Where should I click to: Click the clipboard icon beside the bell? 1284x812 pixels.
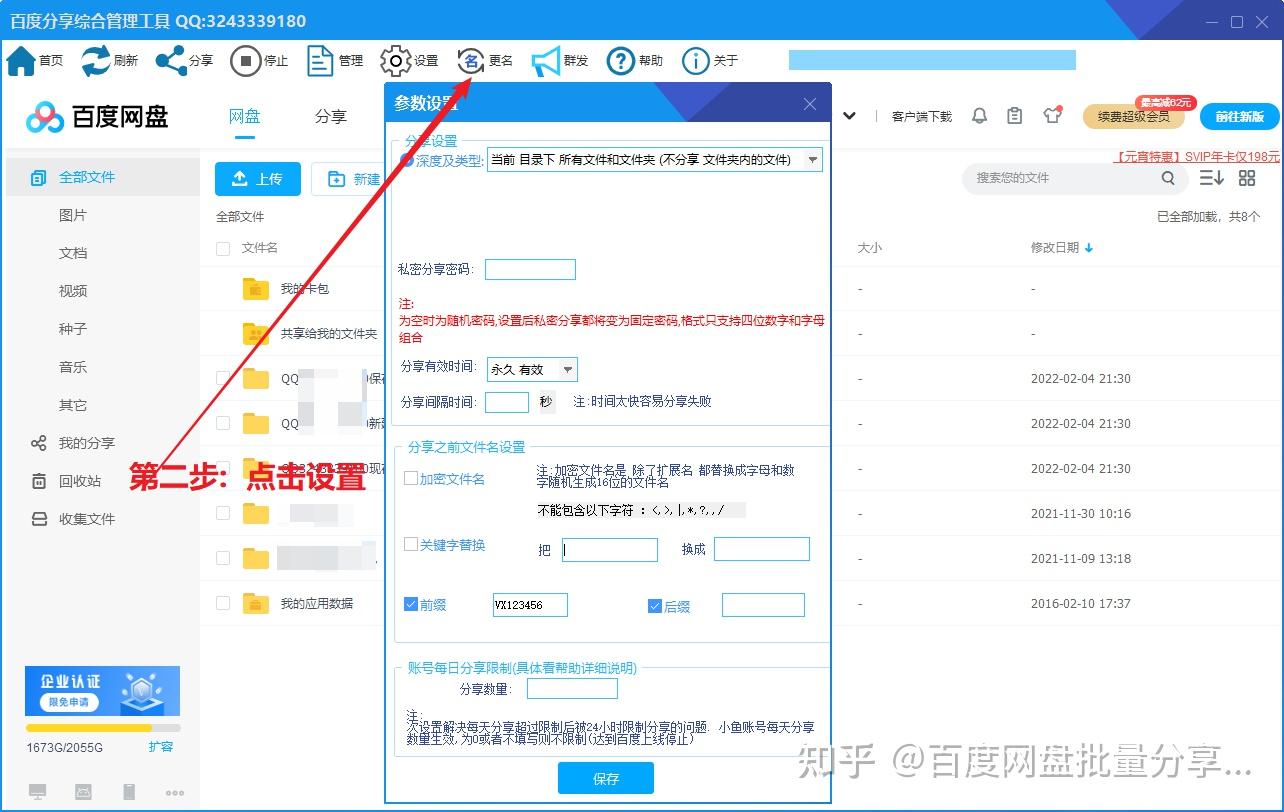[1015, 116]
